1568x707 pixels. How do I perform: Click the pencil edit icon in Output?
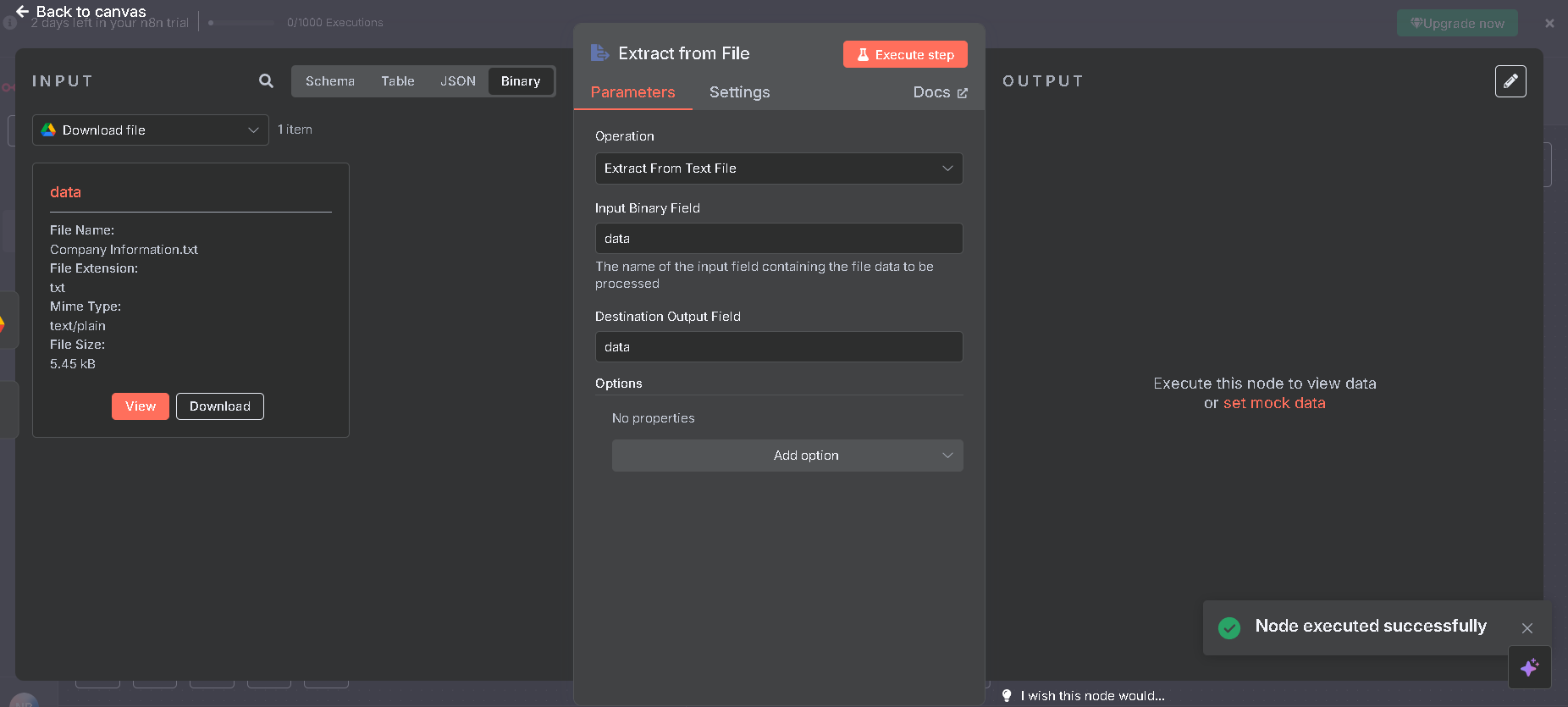click(x=1510, y=81)
